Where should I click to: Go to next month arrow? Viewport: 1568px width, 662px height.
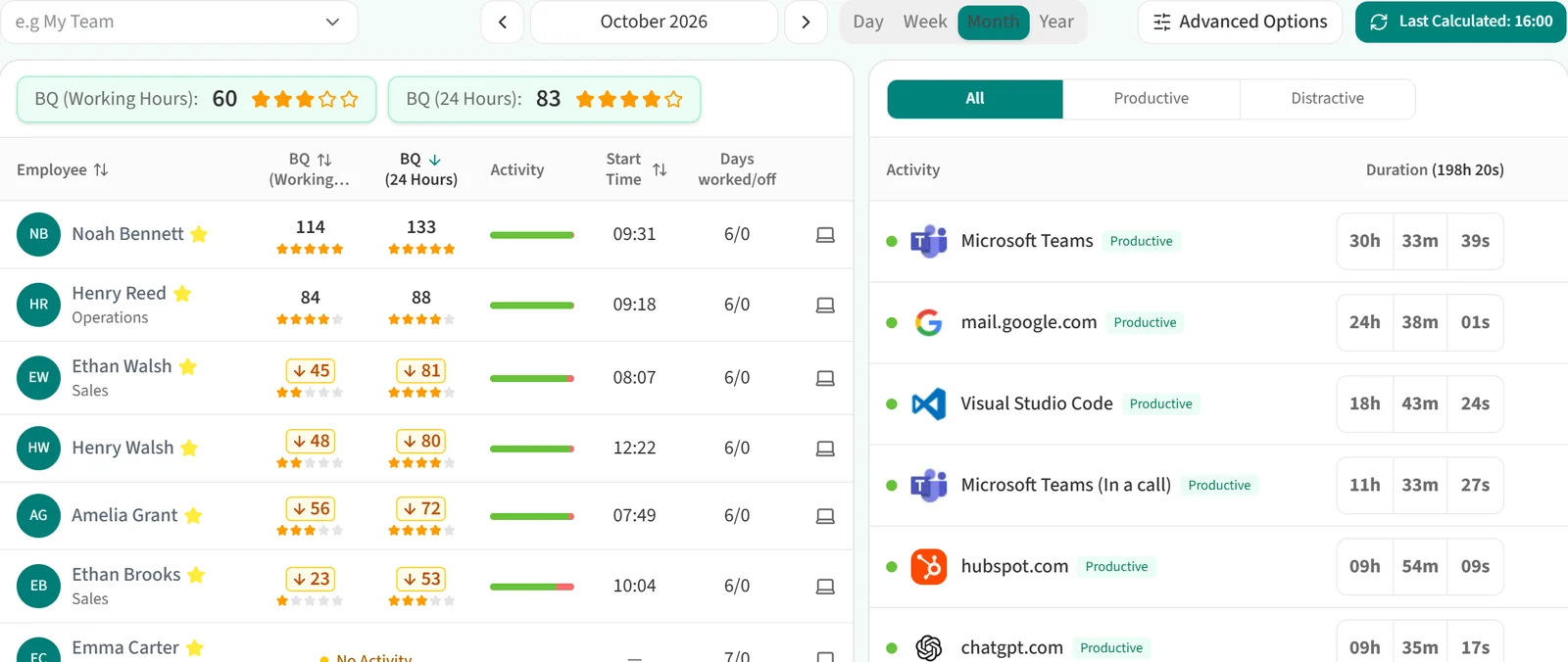point(806,22)
